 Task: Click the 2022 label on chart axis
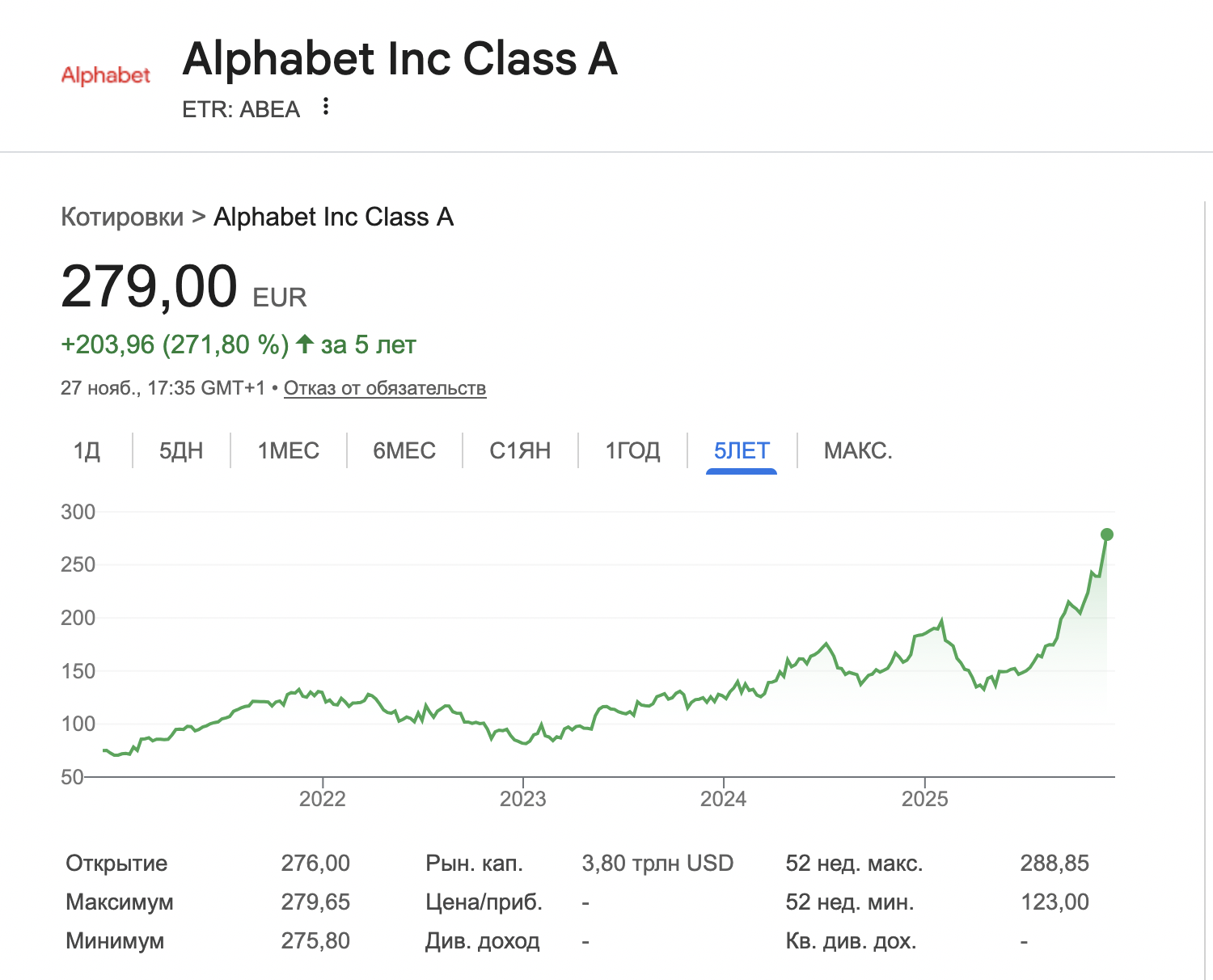323,799
